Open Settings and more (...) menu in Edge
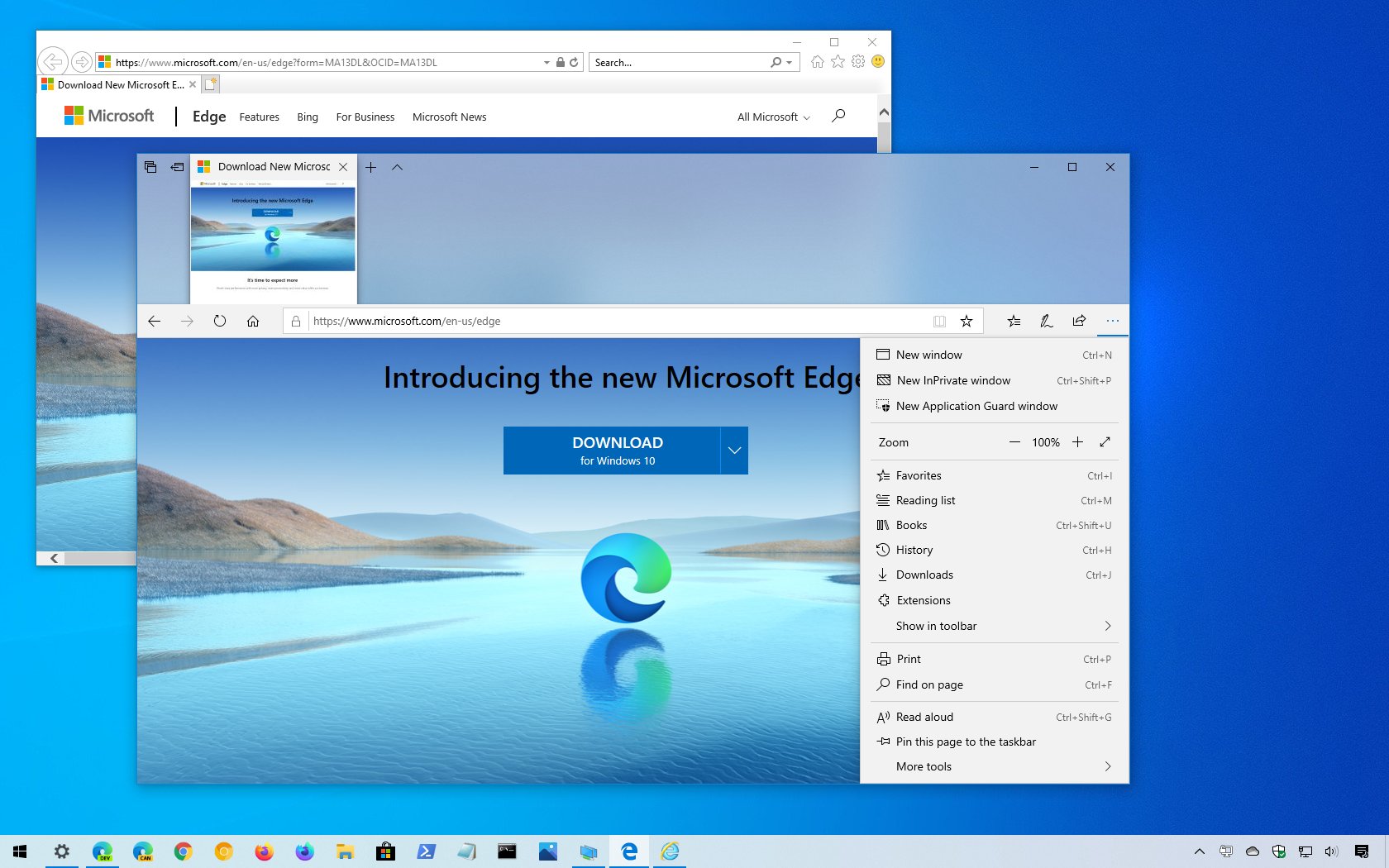Image resolution: width=1389 pixels, height=868 pixels. click(1112, 321)
